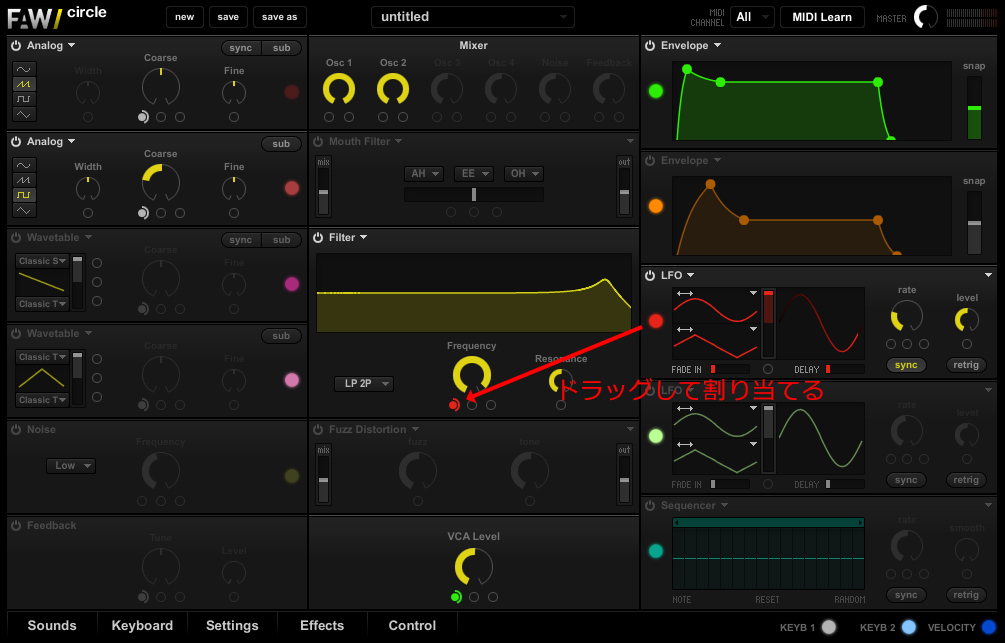This screenshot has width=1005, height=643.
Task: Click the first Envelope graph display
Action: coord(812,101)
